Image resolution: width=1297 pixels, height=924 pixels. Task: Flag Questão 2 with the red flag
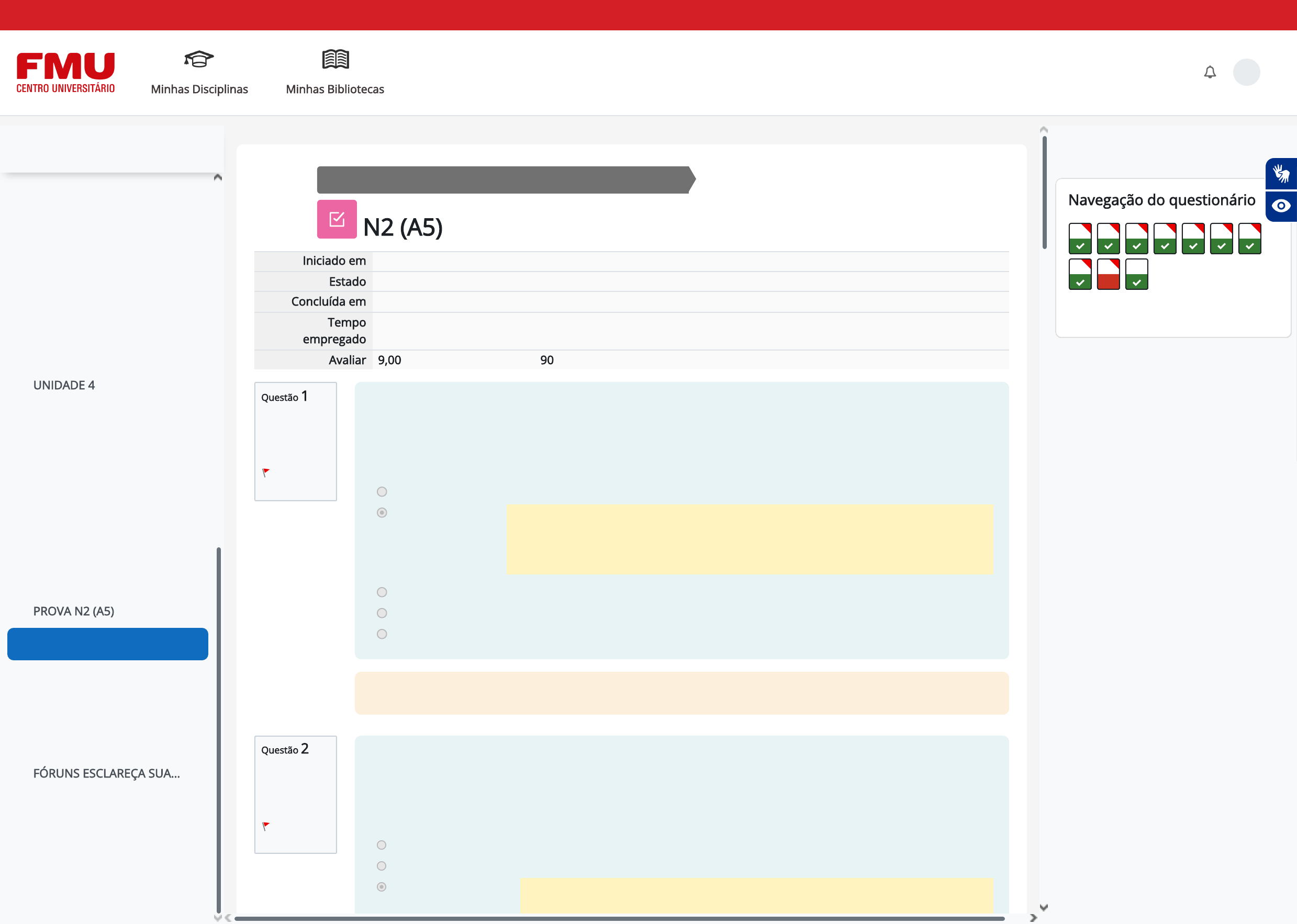[x=266, y=826]
